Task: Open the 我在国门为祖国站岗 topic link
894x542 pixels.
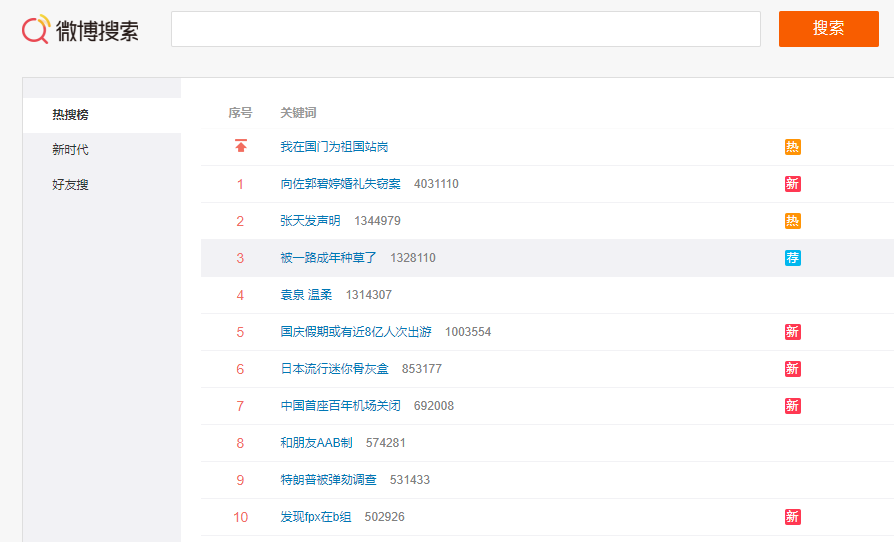Action: [334, 147]
